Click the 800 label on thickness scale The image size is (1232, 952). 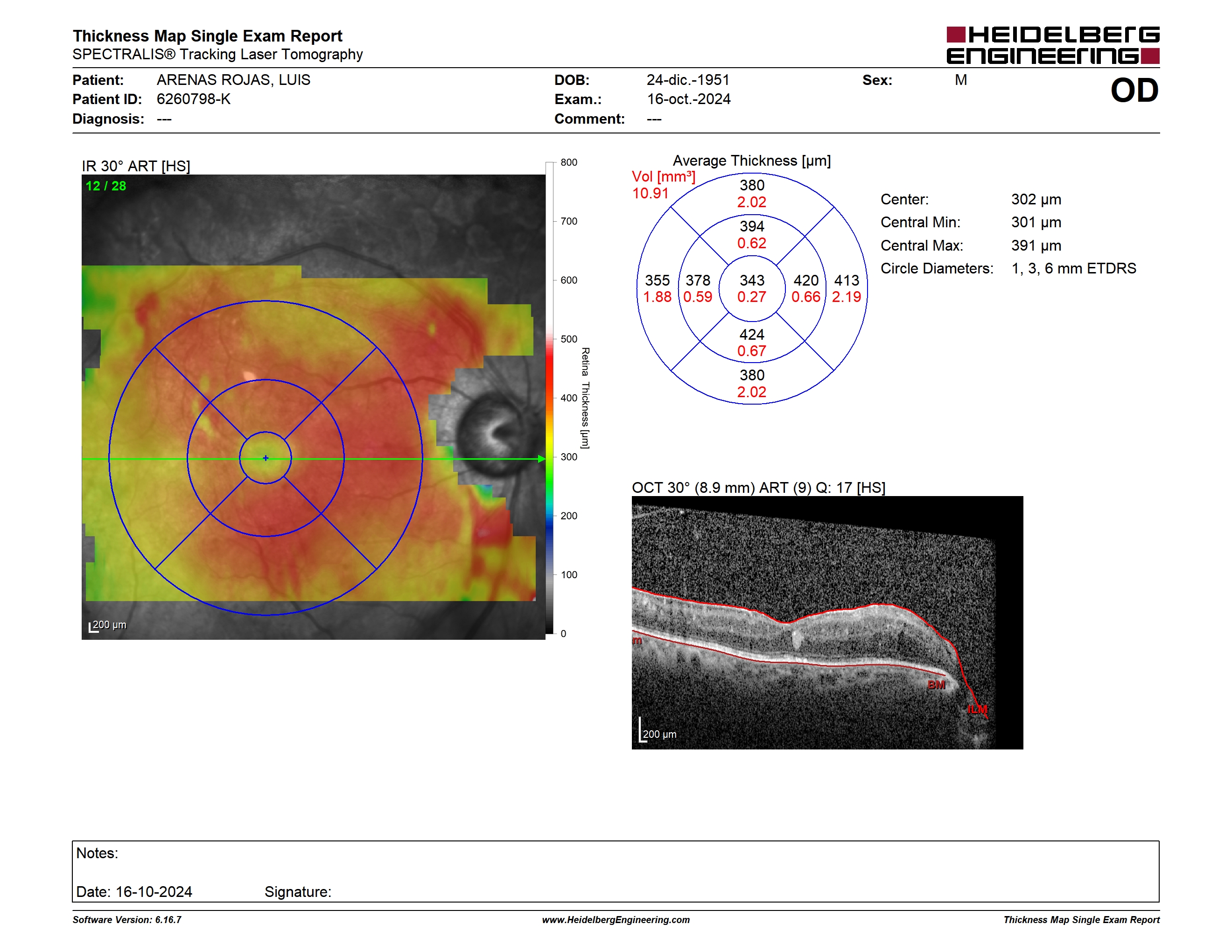(x=568, y=162)
